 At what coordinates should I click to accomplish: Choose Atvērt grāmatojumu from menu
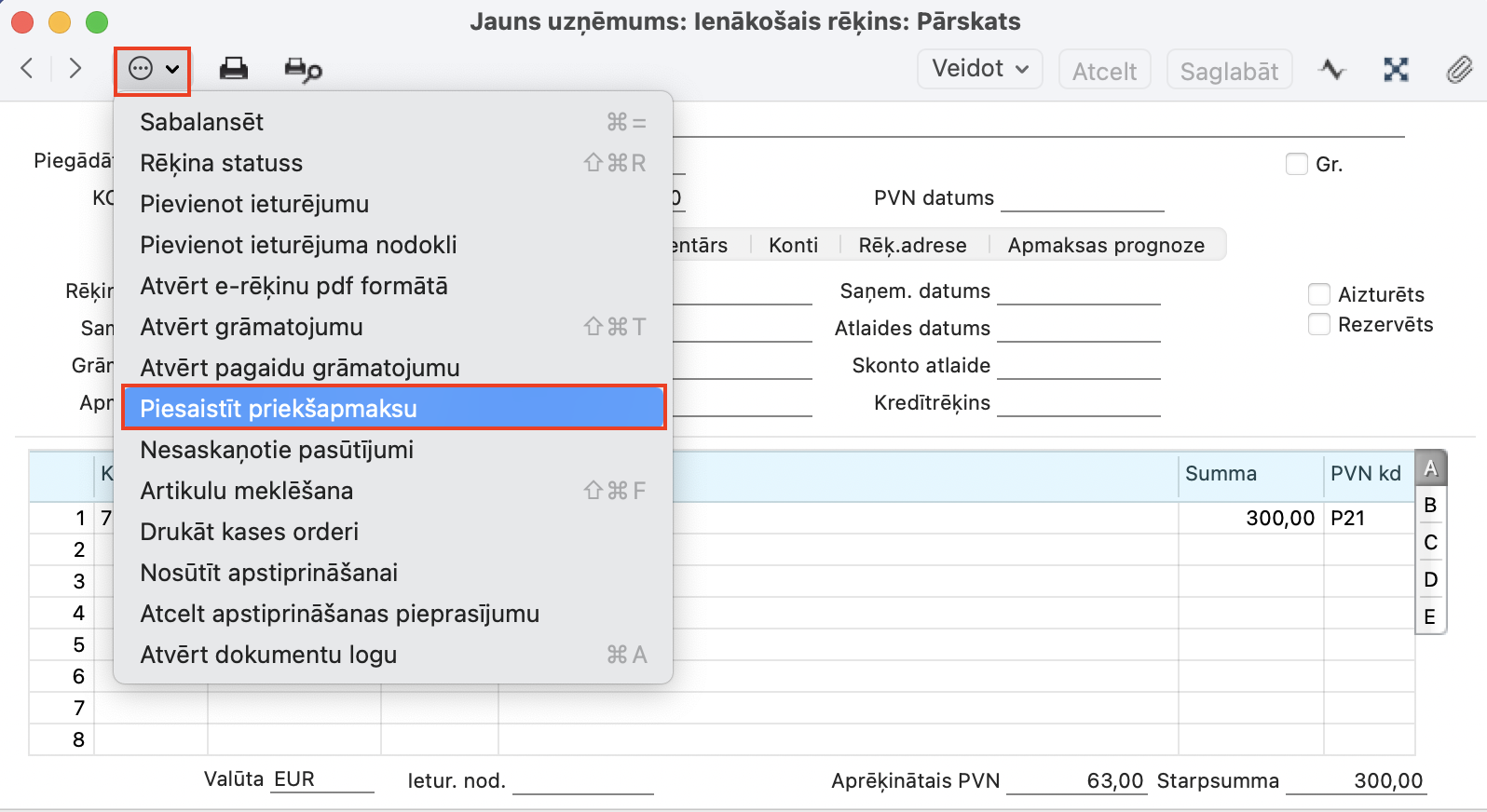pos(252,327)
